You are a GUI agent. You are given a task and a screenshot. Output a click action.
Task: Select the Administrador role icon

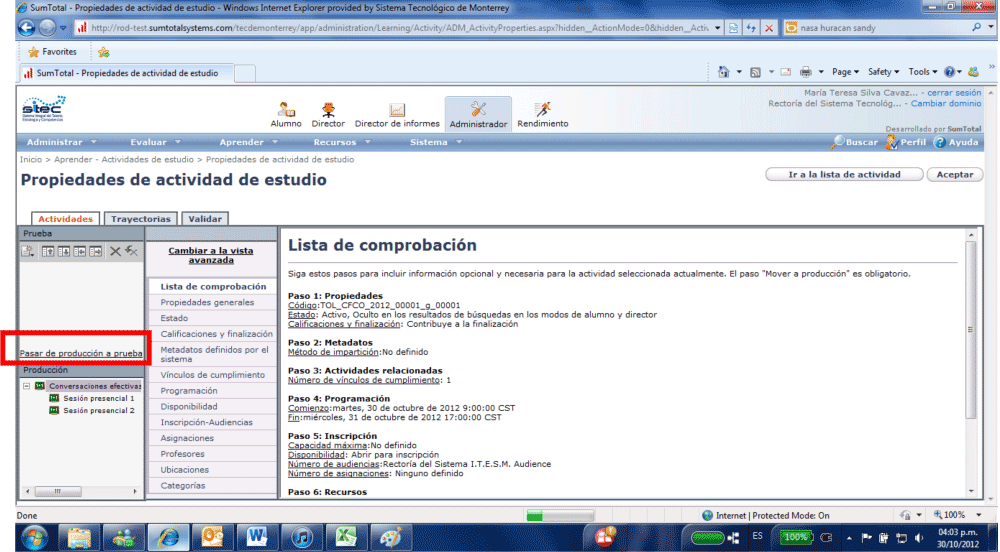pyautogui.click(x=478, y=115)
